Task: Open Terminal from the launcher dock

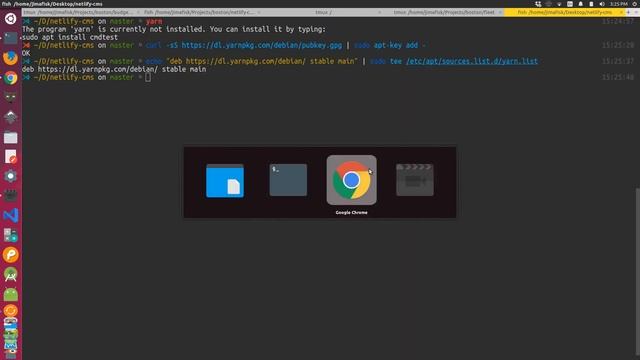Action: [11, 38]
